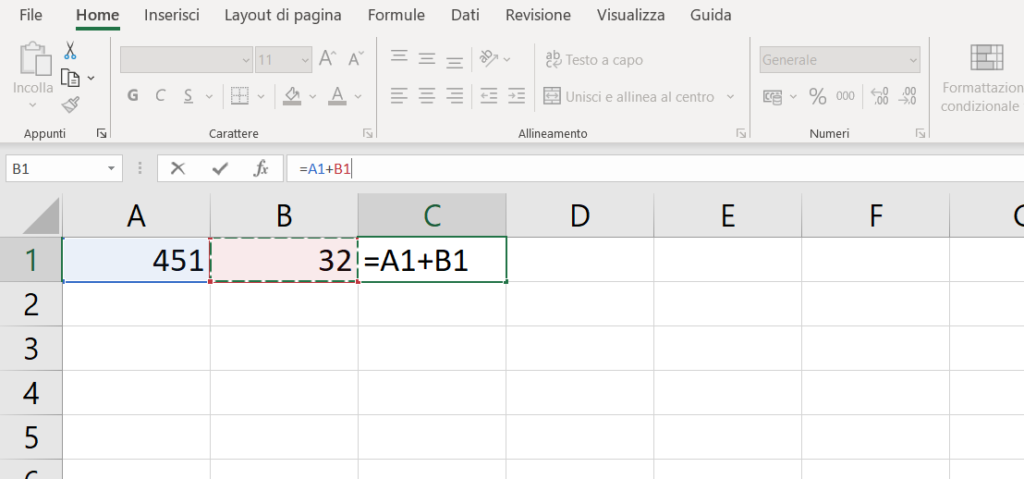Align text to the left

tap(399, 97)
